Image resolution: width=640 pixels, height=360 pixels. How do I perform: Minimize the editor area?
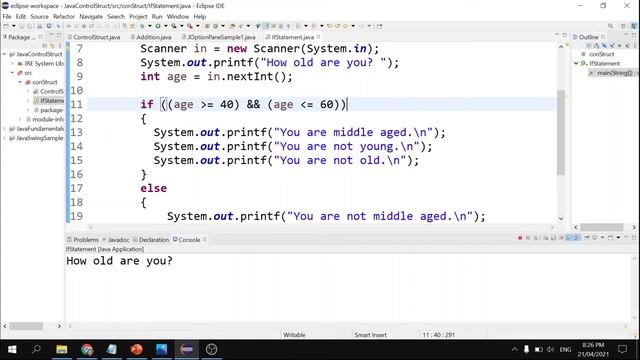tap(556, 35)
